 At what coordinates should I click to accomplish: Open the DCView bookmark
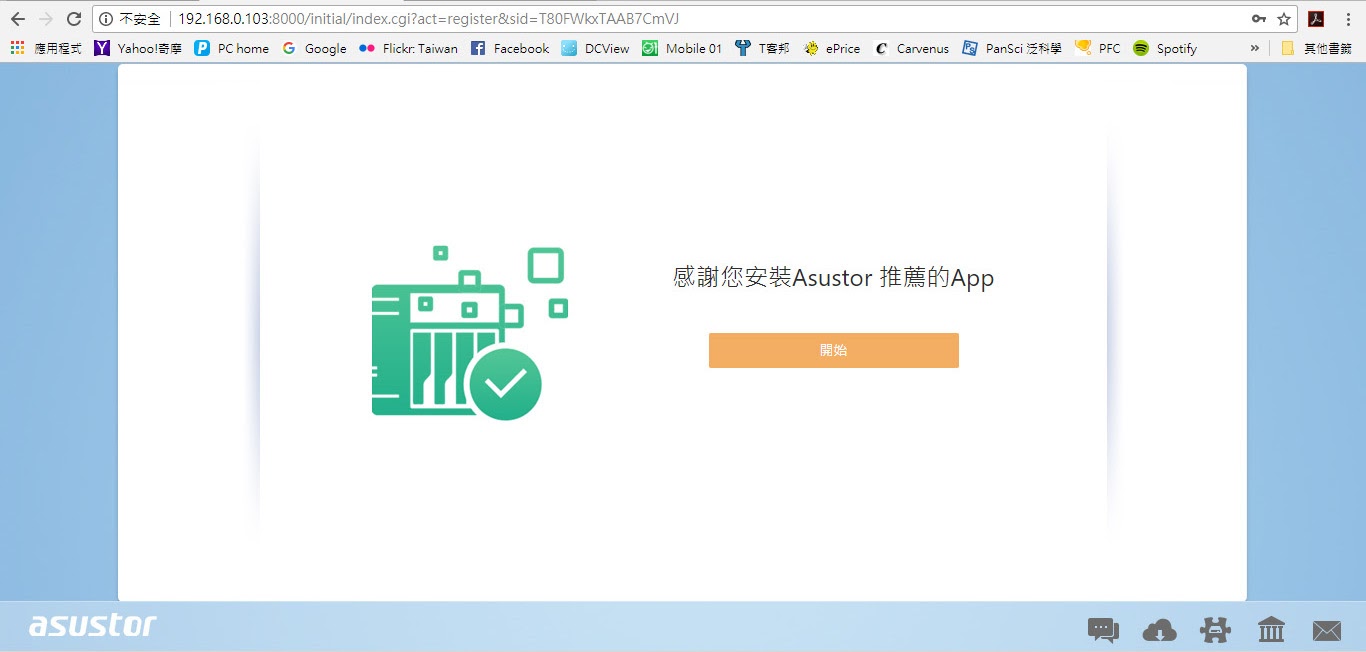coord(595,48)
